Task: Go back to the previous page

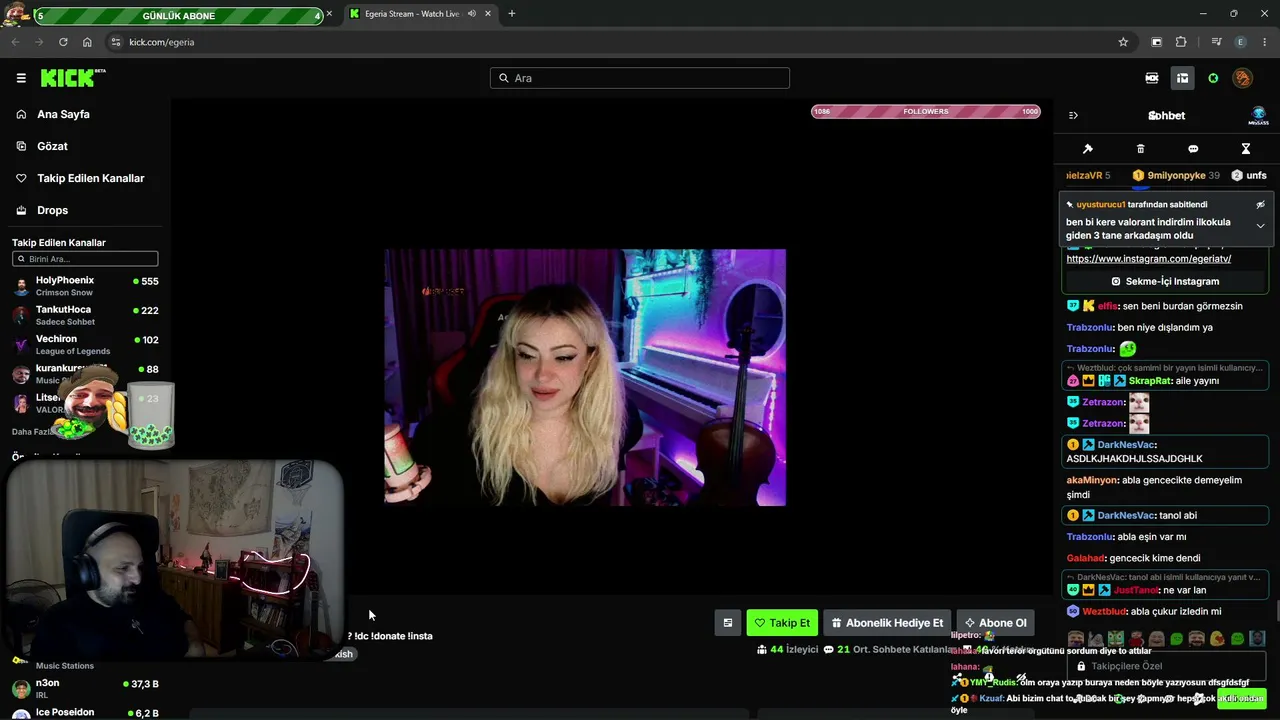Action: pos(15,42)
